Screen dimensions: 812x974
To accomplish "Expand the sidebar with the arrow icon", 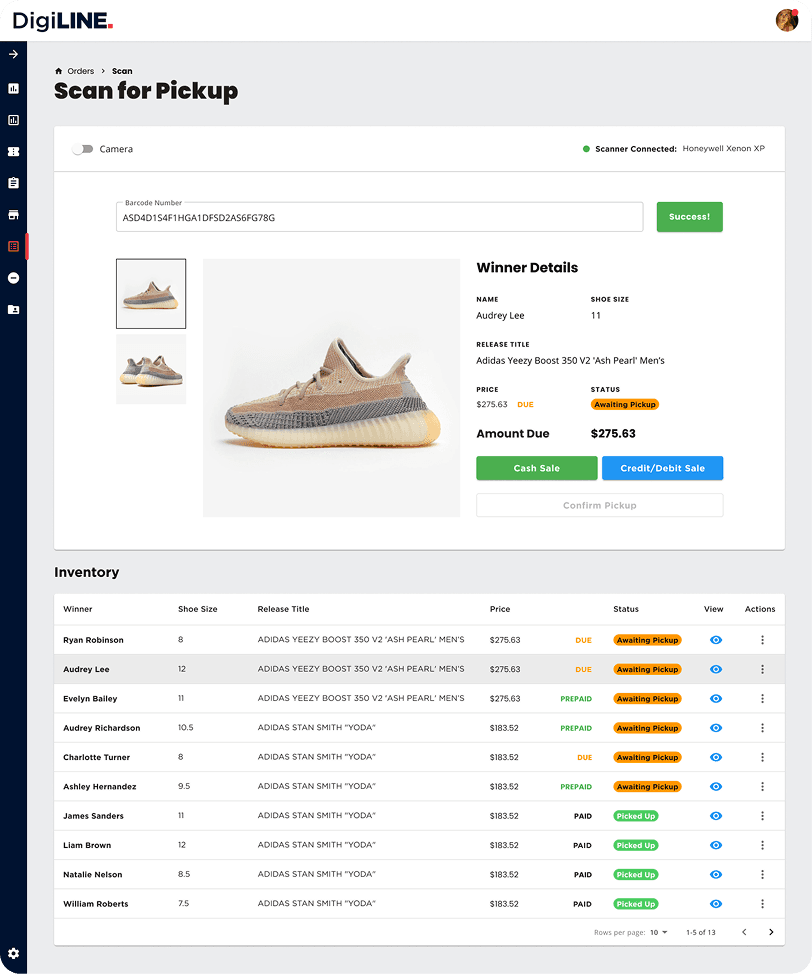I will [x=13, y=54].
